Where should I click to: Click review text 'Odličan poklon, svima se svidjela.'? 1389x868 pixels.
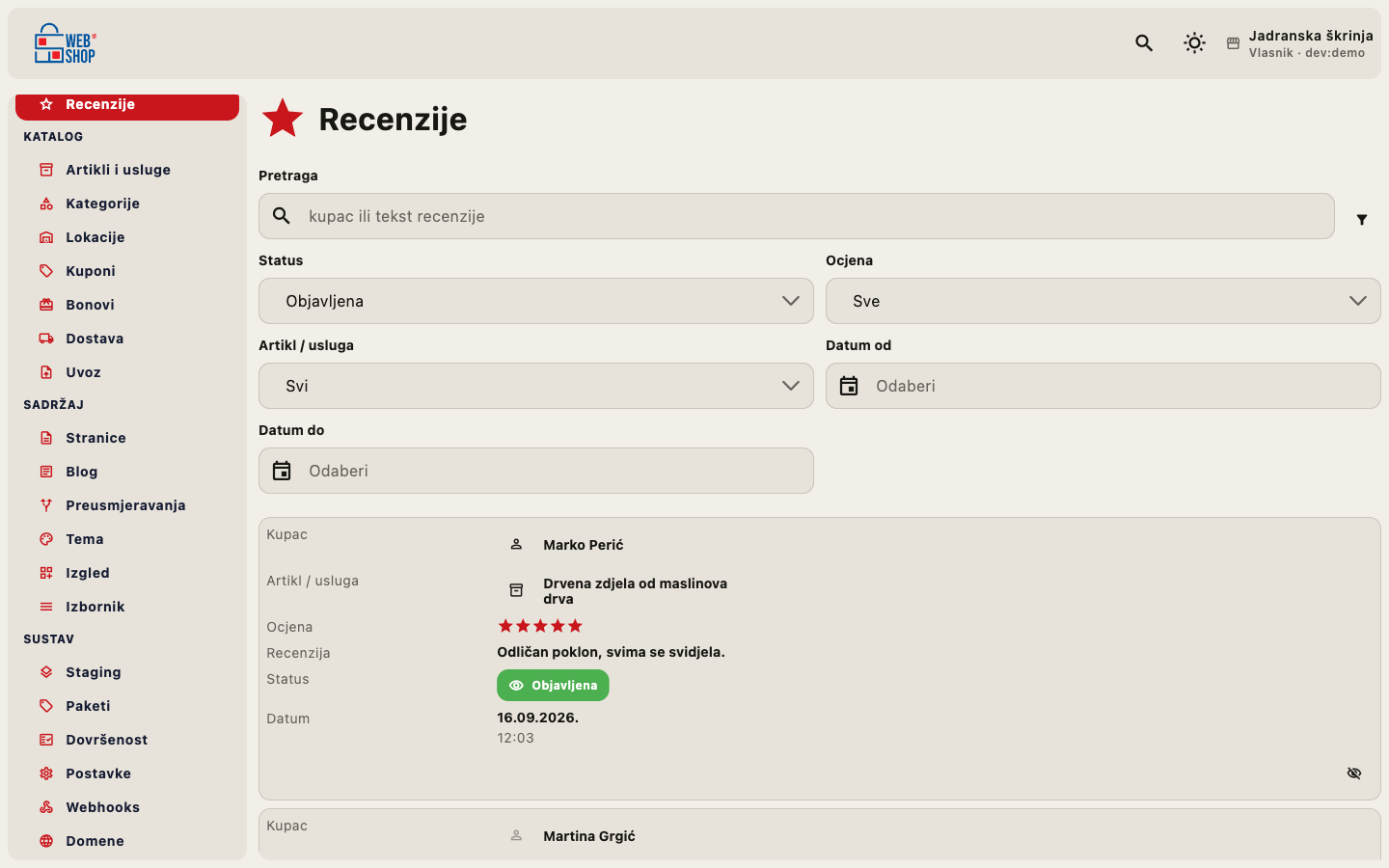(x=611, y=652)
